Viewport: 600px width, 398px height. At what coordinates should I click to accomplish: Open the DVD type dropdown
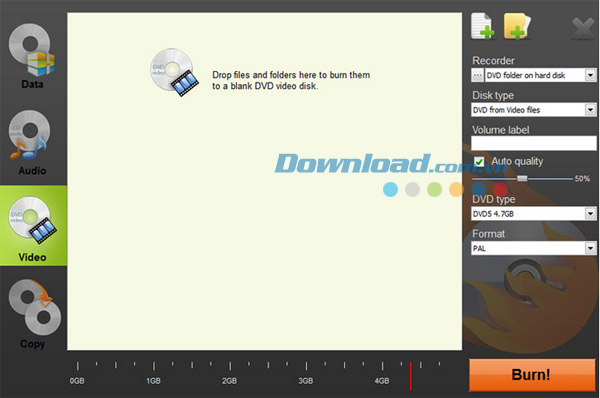[590, 214]
